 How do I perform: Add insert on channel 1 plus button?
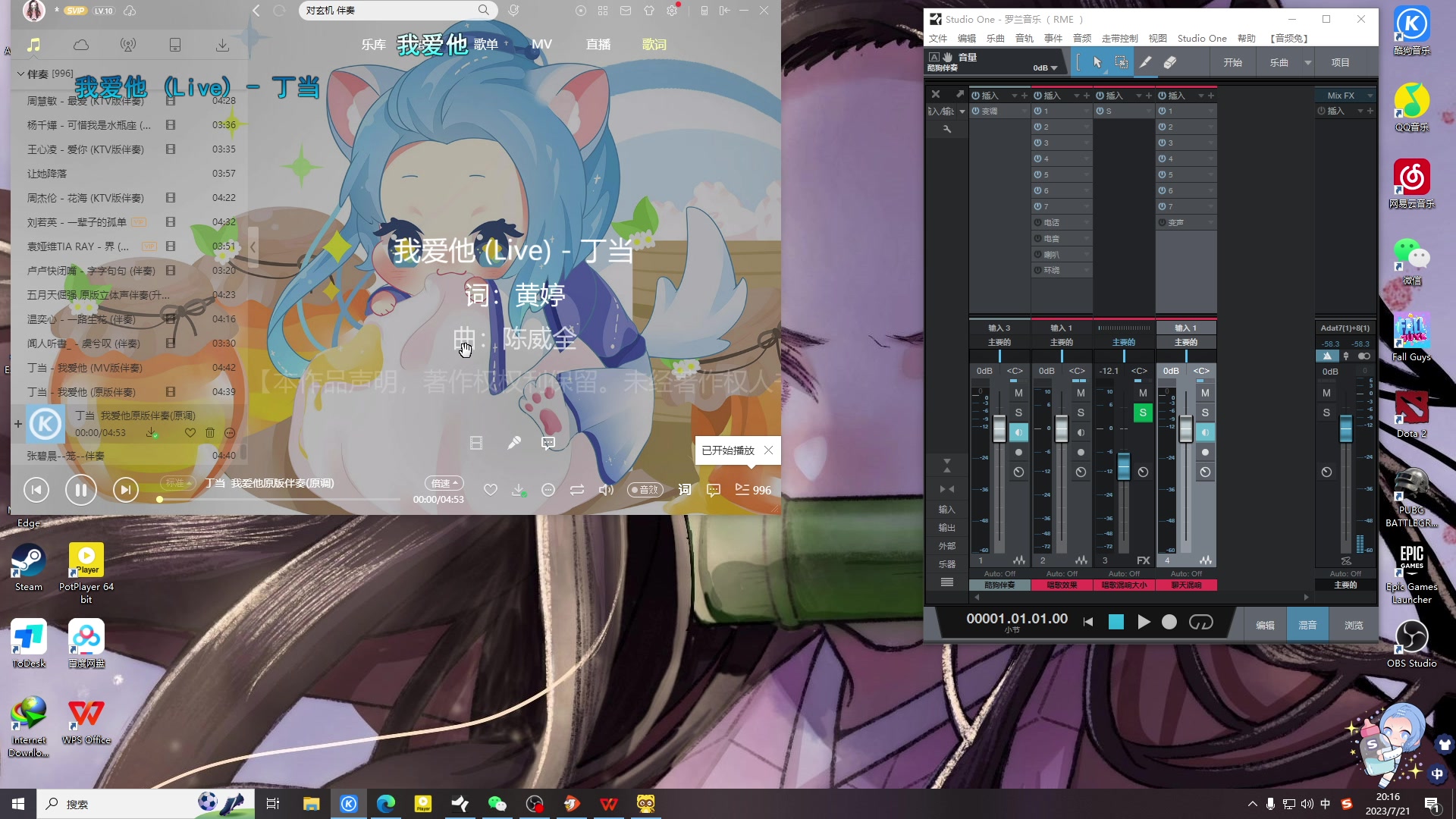coord(1025,96)
